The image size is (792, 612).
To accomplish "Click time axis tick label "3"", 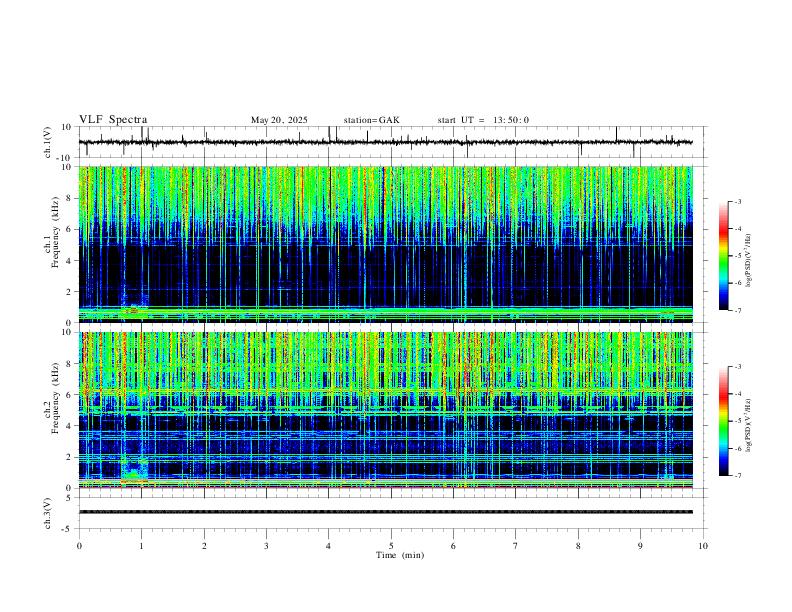I will [266, 546].
